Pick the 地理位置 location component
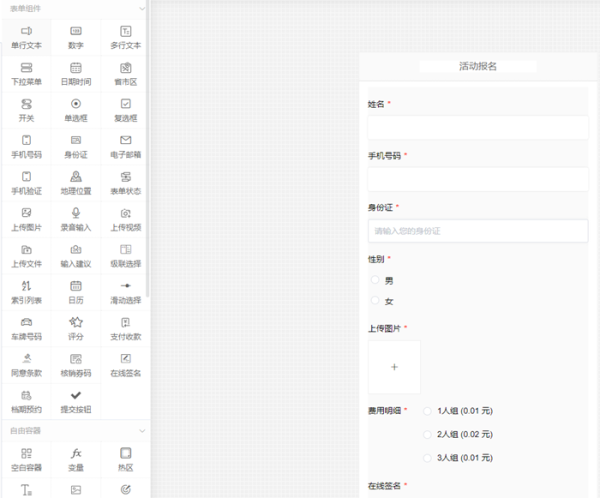This screenshot has height=498, width=600. [76, 183]
